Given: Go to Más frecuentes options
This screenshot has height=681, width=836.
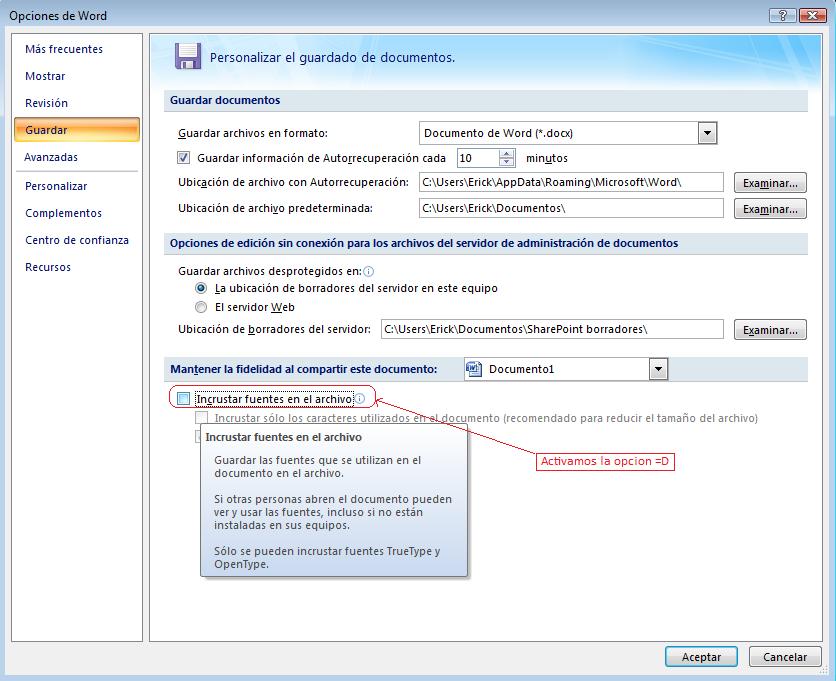Looking at the screenshot, I should tap(64, 49).
